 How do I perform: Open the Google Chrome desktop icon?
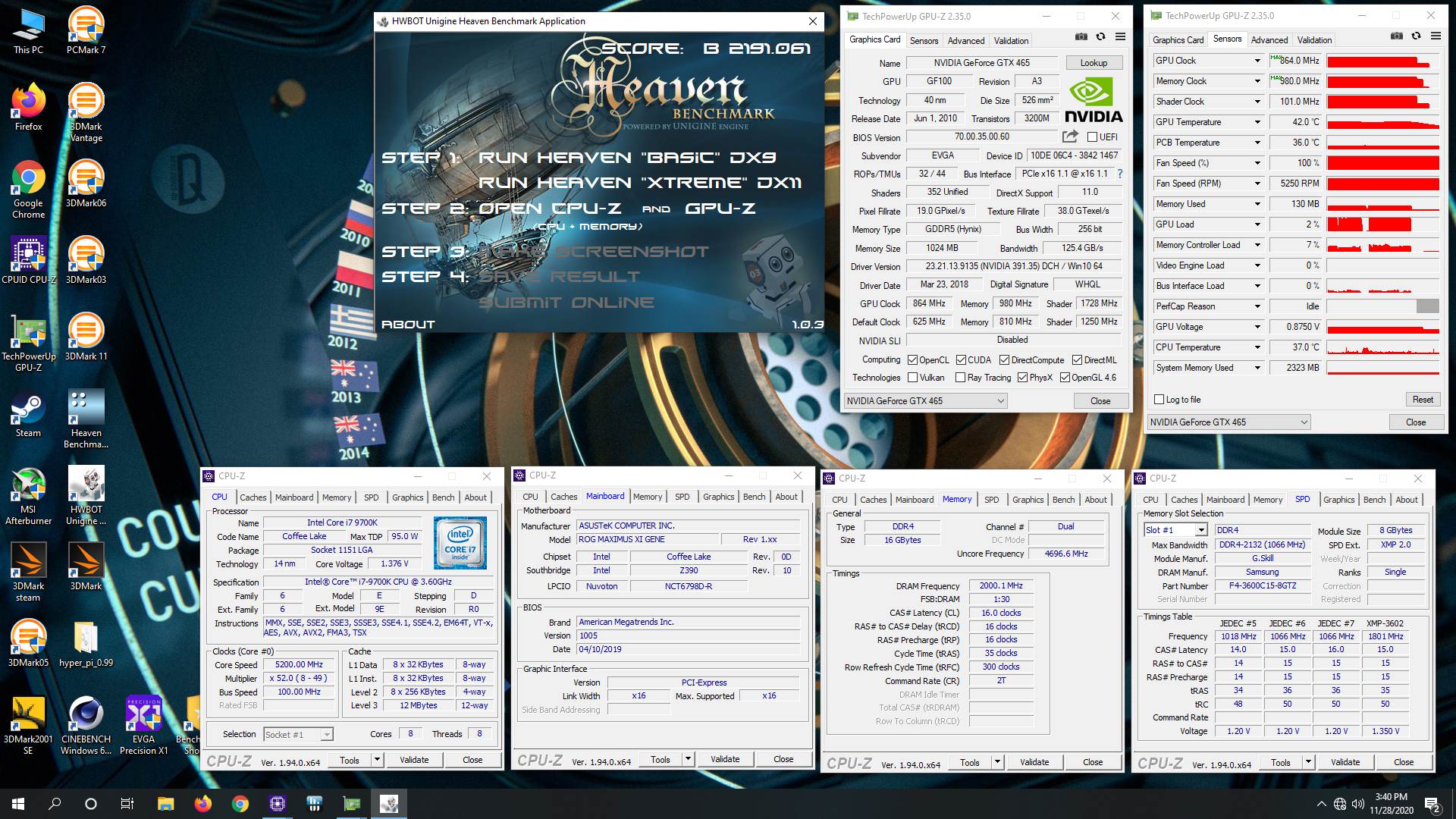[29, 189]
